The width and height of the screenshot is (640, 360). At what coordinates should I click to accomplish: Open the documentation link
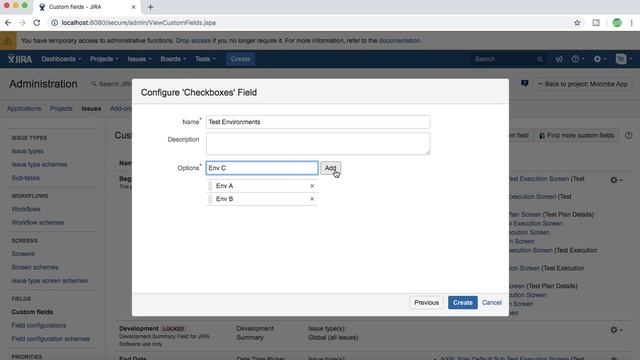click(399, 40)
